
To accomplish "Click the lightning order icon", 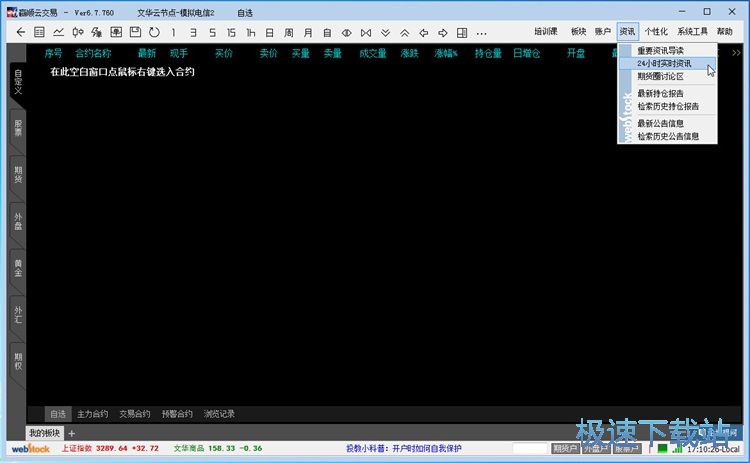I will point(97,33).
